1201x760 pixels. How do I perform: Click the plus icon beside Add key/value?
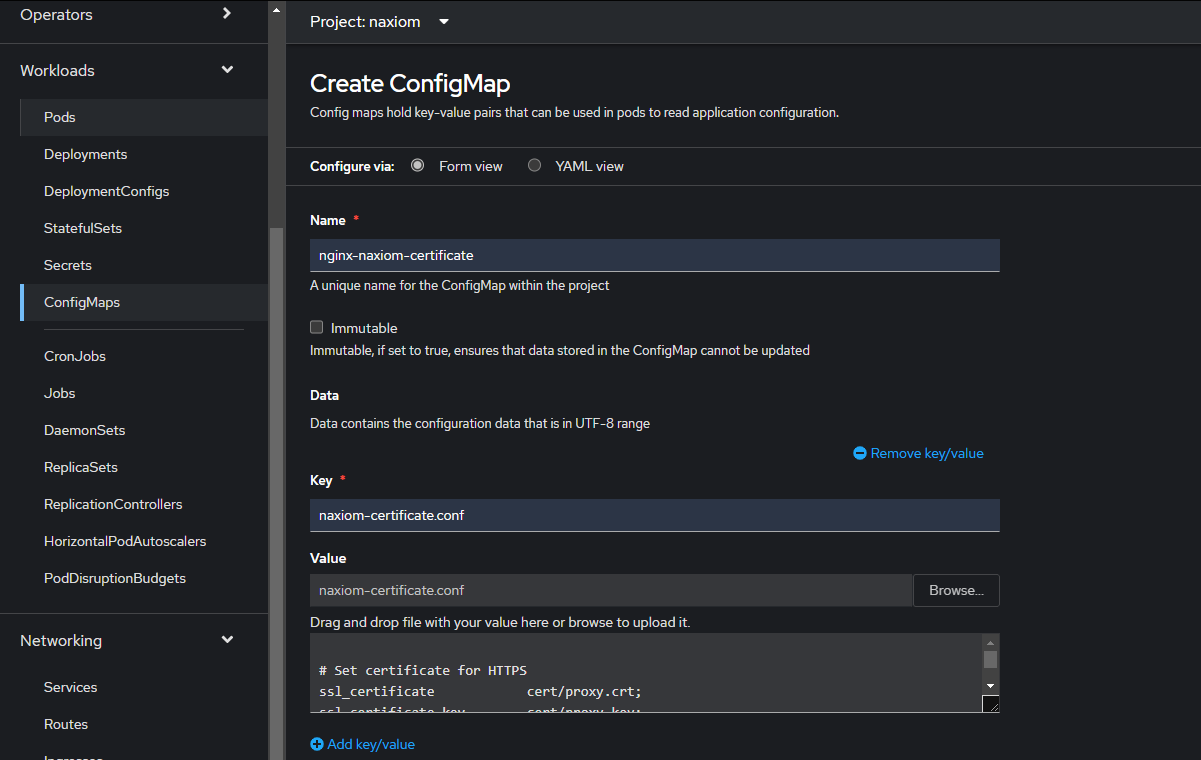click(x=317, y=744)
